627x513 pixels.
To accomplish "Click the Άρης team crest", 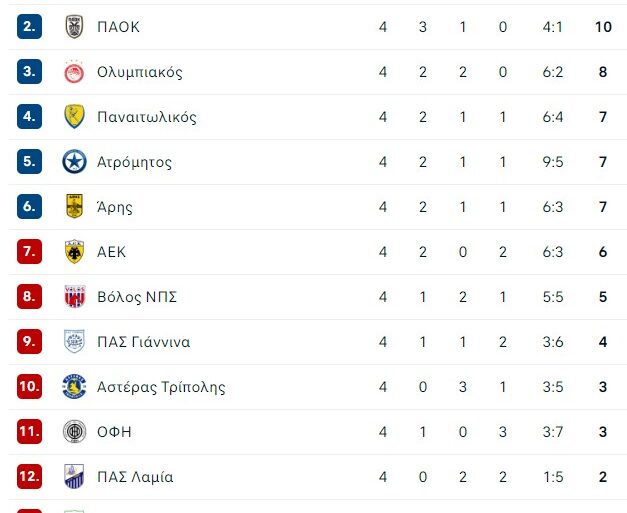I will (x=74, y=207).
